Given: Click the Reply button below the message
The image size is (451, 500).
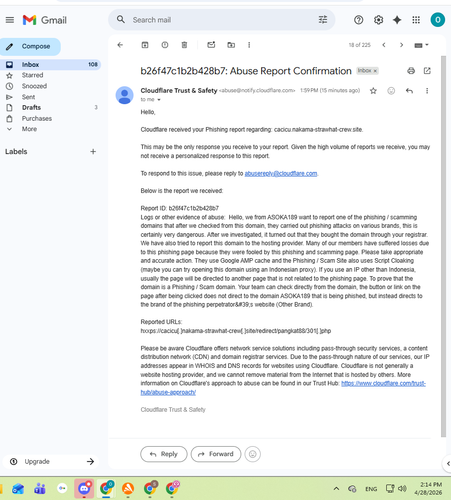Looking at the screenshot, I should pyautogui.click(x=164, y=454).
